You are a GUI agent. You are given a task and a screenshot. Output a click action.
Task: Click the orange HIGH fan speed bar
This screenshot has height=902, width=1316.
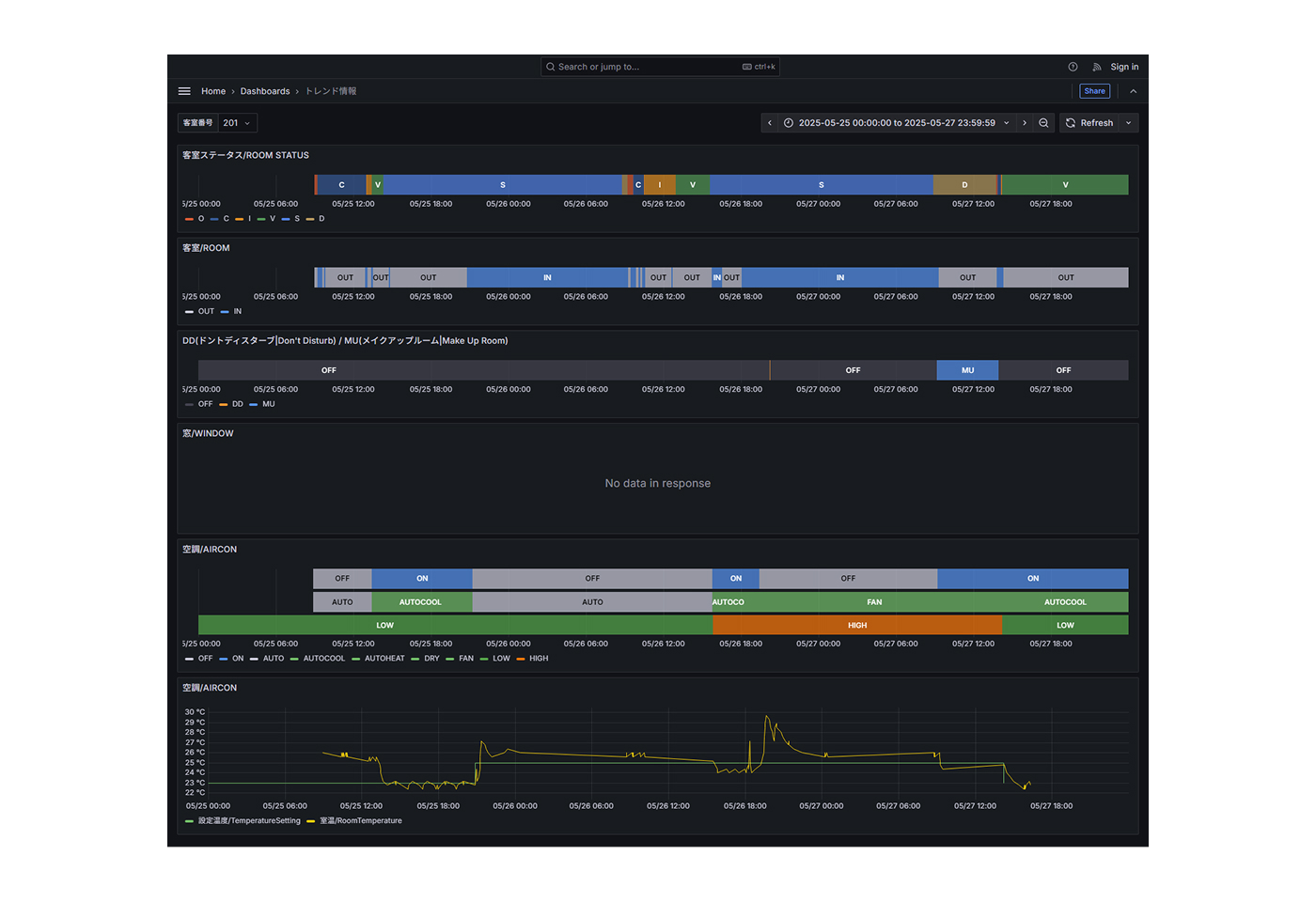856,625
